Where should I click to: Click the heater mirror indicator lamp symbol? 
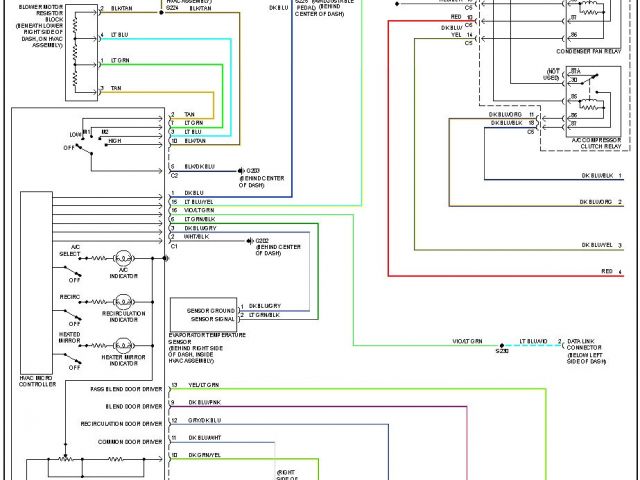click(x=124, y=345)
